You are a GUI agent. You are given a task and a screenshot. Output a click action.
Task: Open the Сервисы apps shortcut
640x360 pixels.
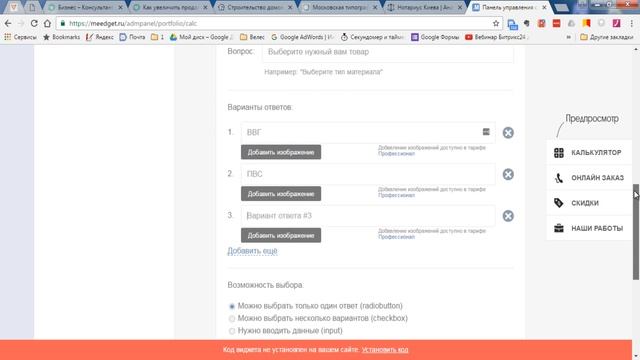20,37
